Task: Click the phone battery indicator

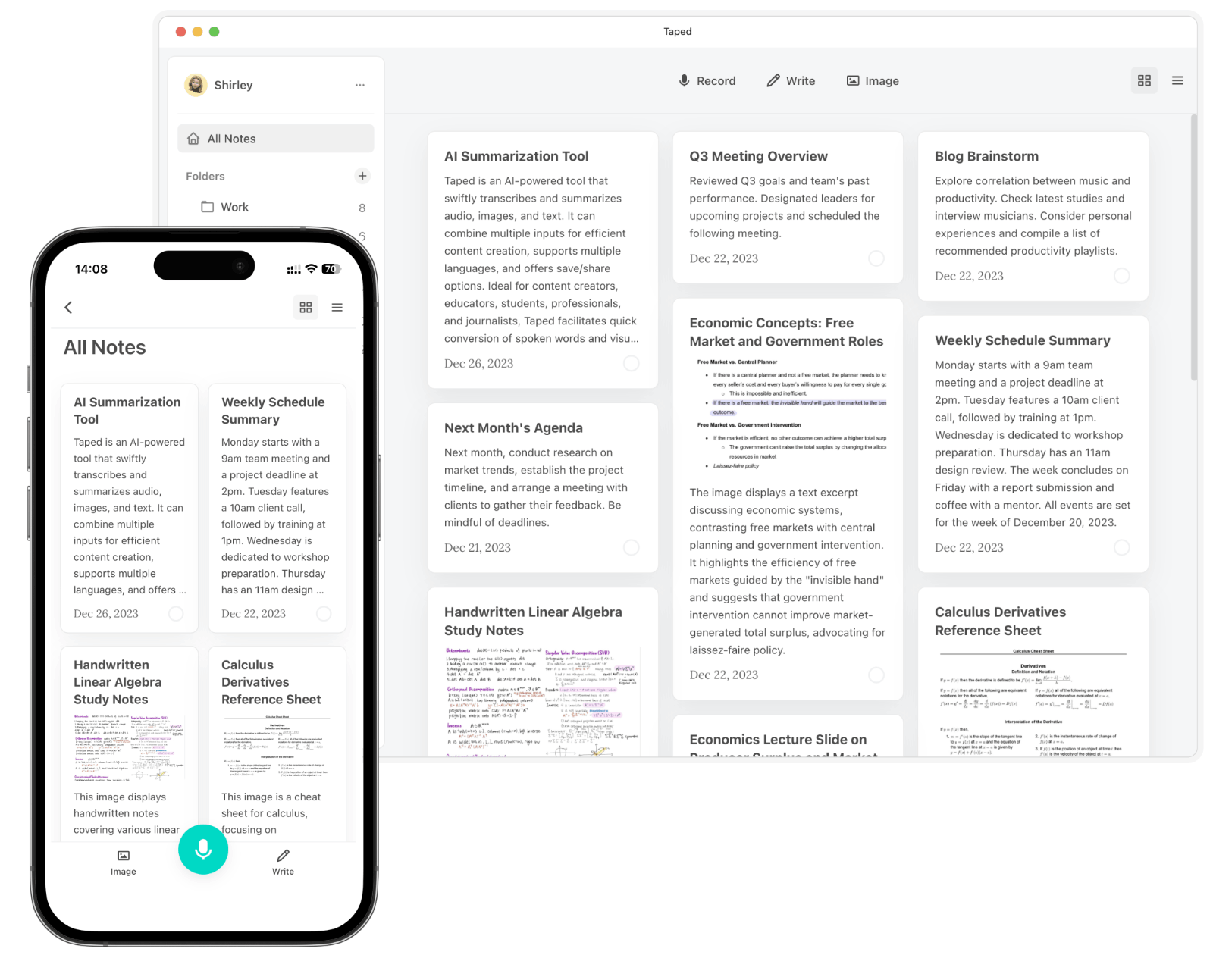Action: pos(331,269)
